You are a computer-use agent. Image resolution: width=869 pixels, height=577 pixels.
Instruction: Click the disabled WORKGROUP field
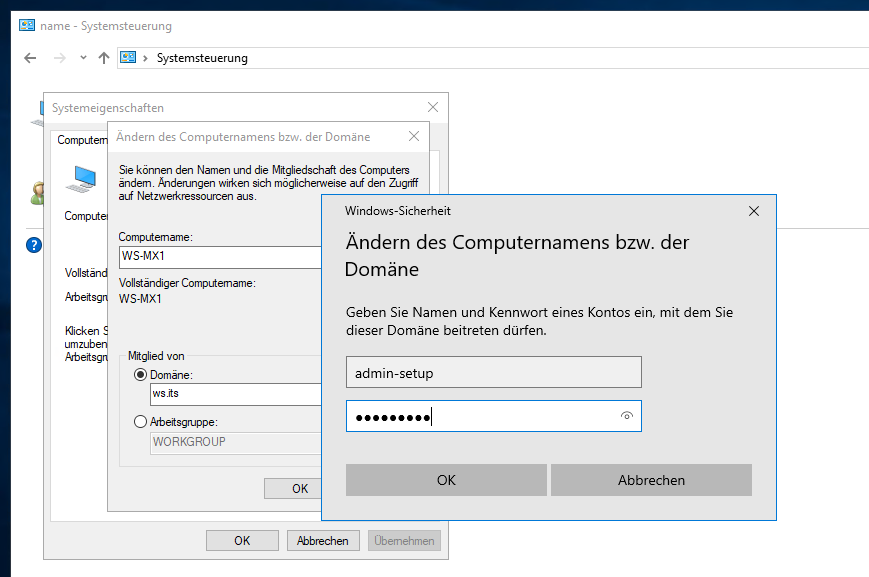[236, 442]
